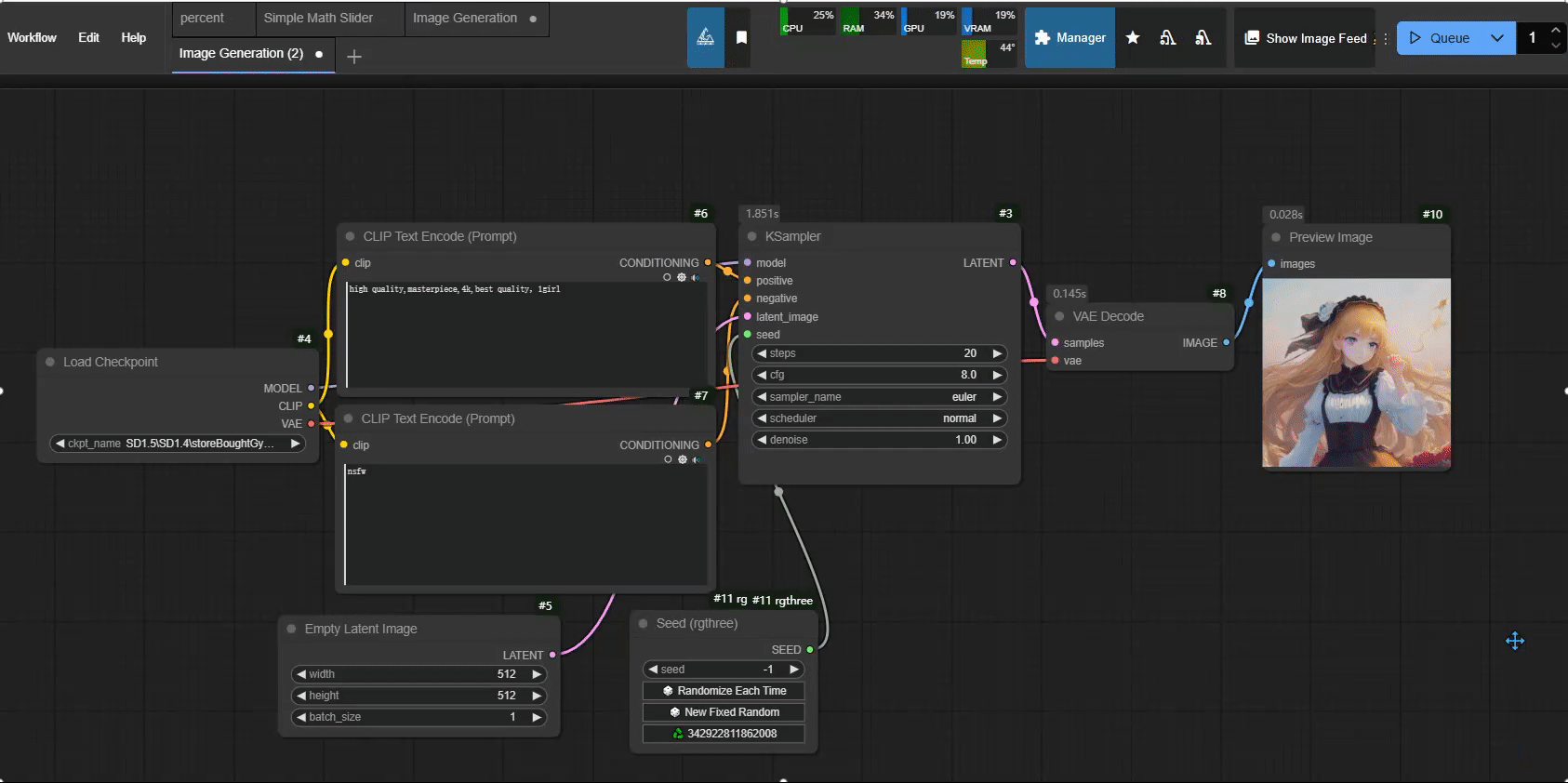Click the plus icon to add workflow tab

(354, 57)
